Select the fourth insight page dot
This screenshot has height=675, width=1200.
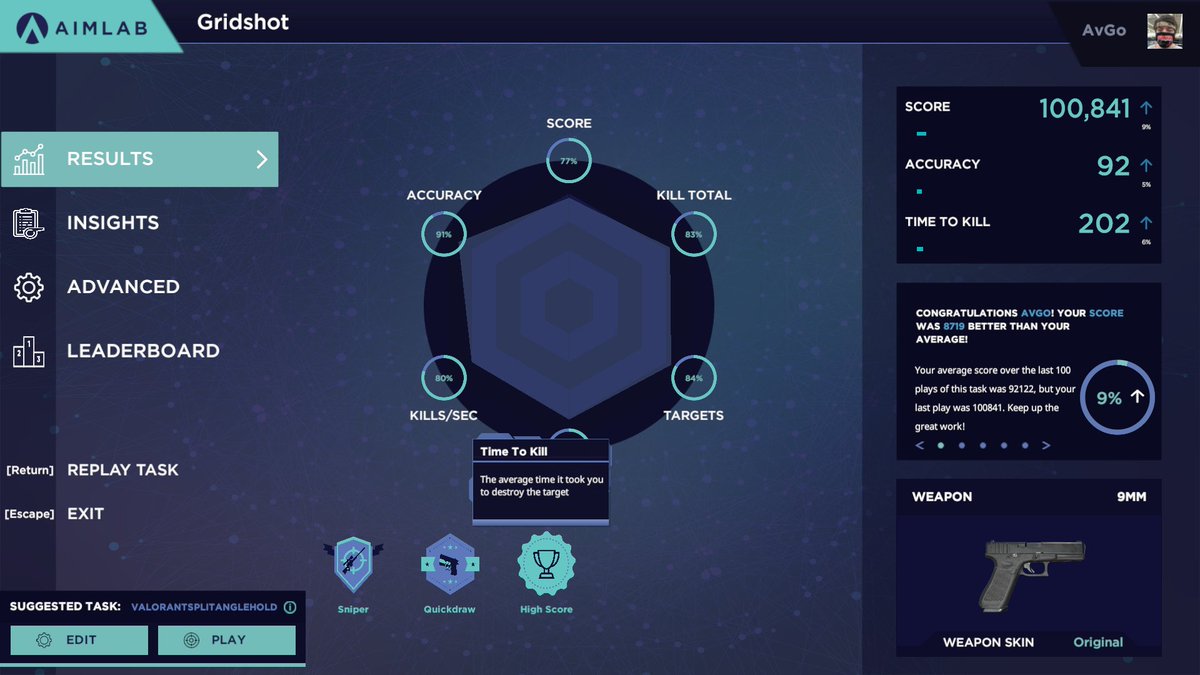click(1004, 446)
